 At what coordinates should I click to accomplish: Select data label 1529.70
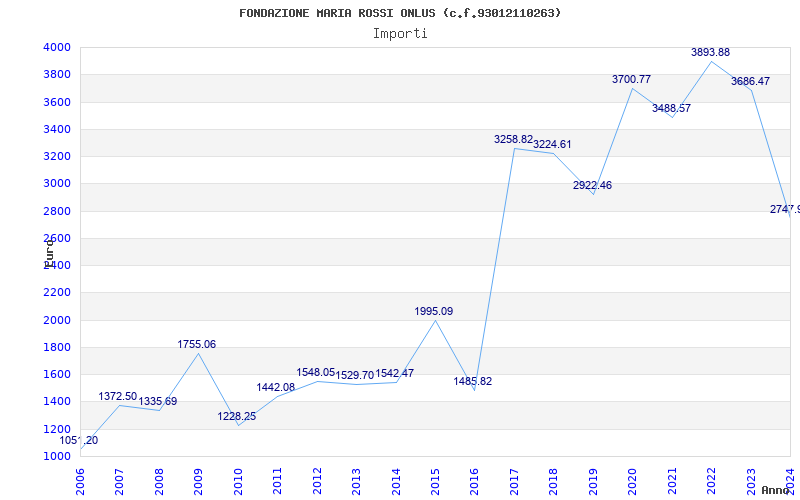[355, 376]
